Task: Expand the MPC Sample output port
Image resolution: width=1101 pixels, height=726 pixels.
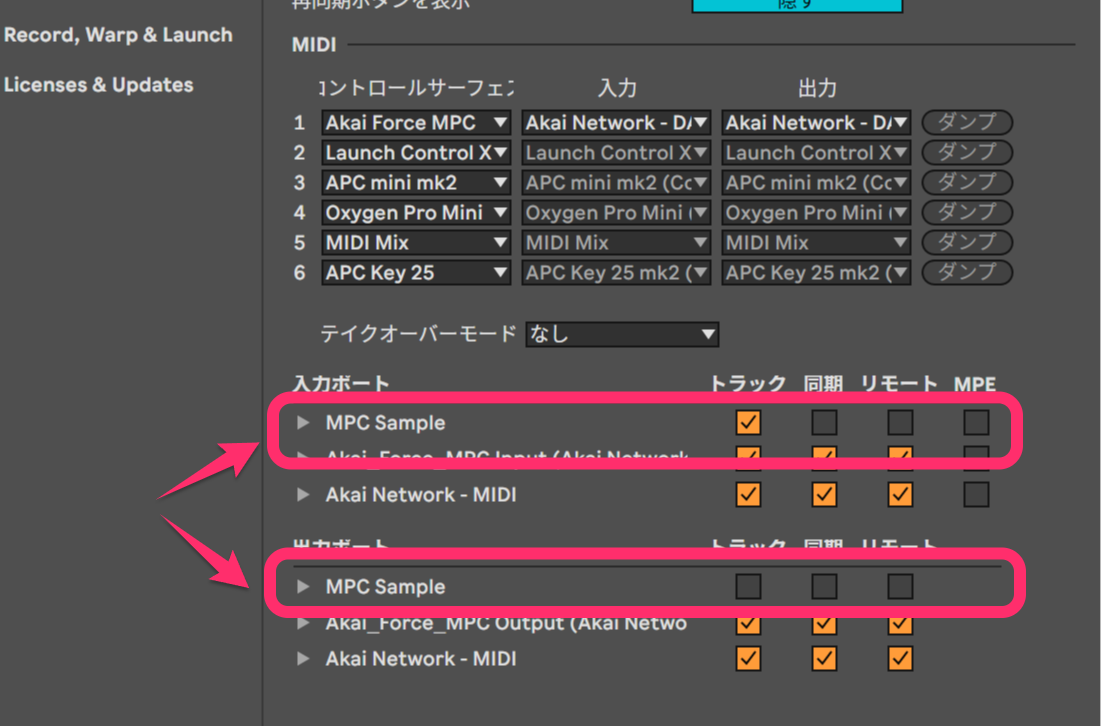Action: tap(304, 587)
